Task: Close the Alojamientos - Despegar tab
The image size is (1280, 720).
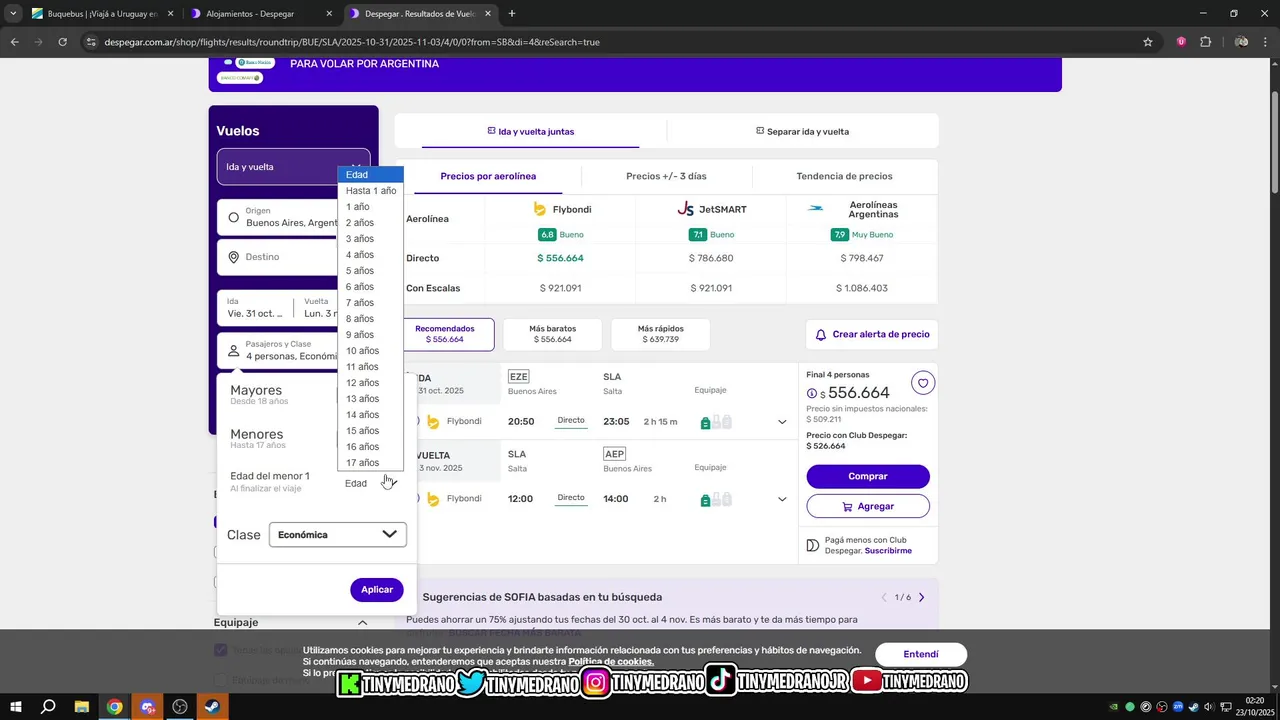Action: coord(329,14)
